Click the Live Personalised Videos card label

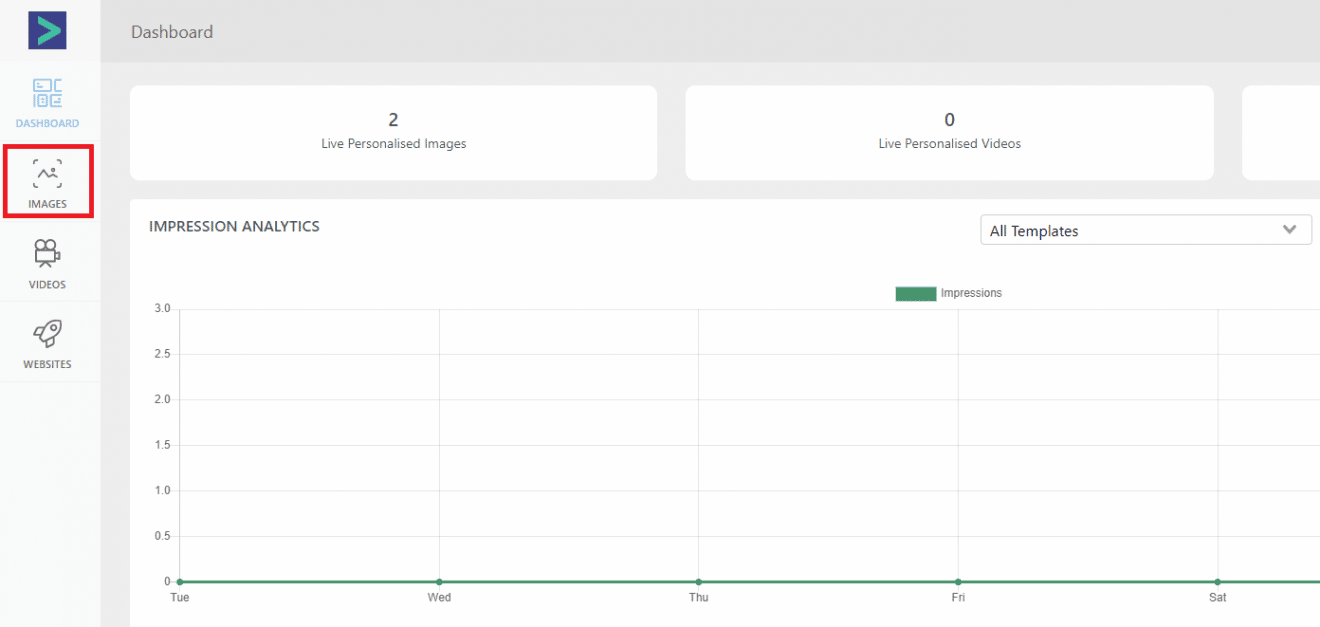pos(949,144)
